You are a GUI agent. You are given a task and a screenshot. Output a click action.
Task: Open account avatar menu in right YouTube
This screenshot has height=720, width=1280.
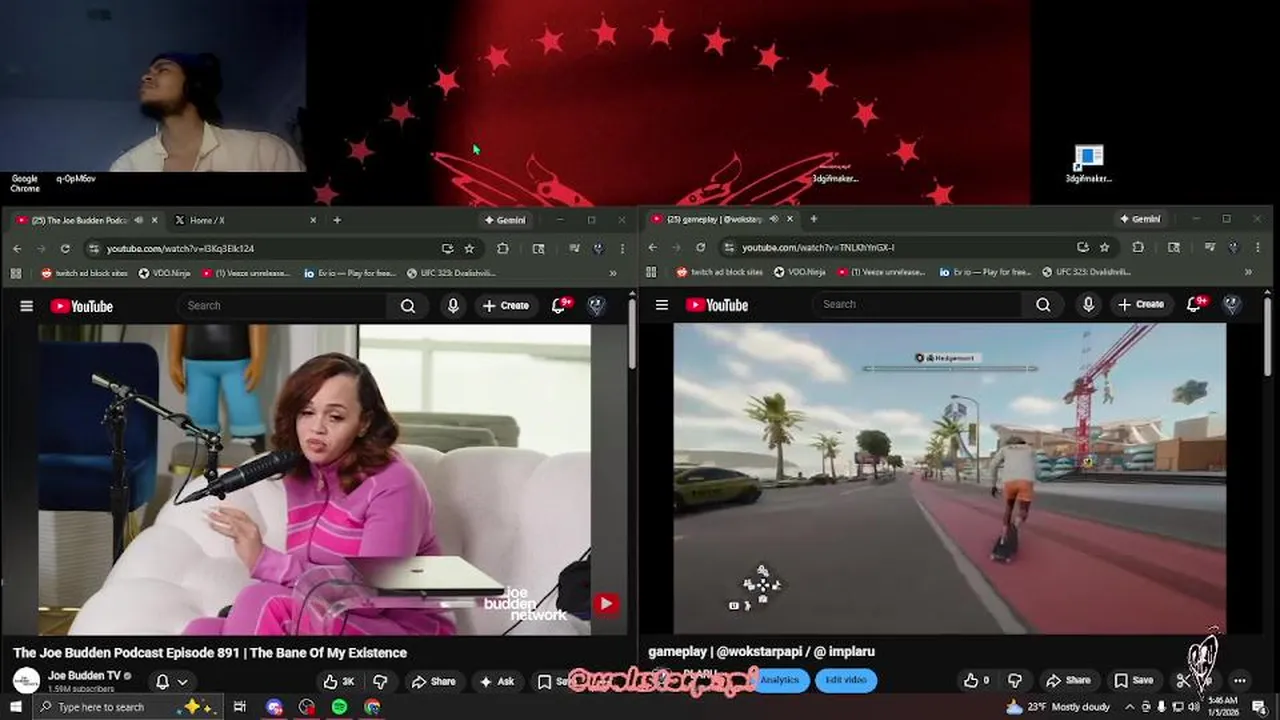coord(1231,304)
